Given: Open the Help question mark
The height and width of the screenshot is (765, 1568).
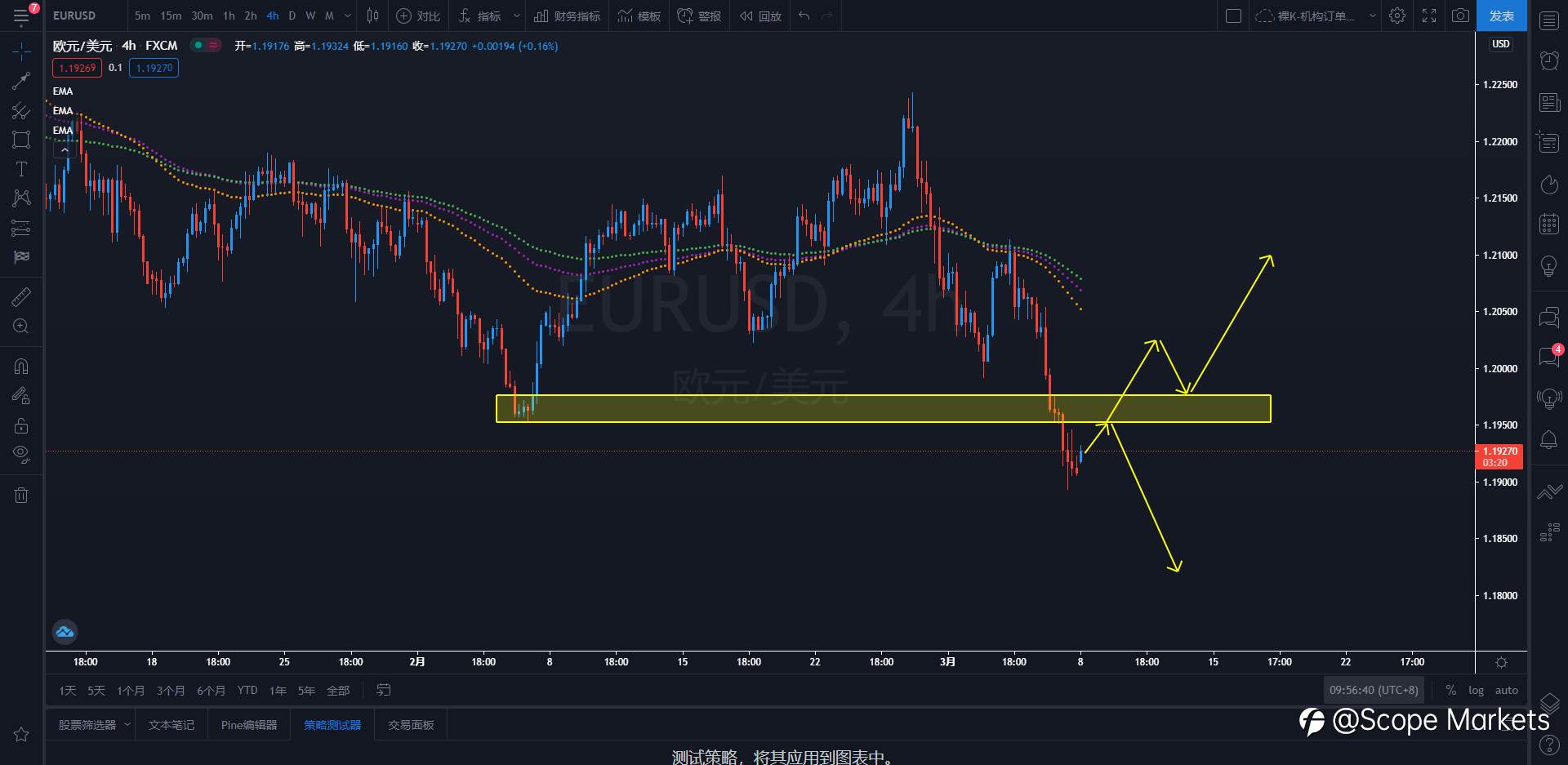Looking at the screenshot, I should point(1549,745).
